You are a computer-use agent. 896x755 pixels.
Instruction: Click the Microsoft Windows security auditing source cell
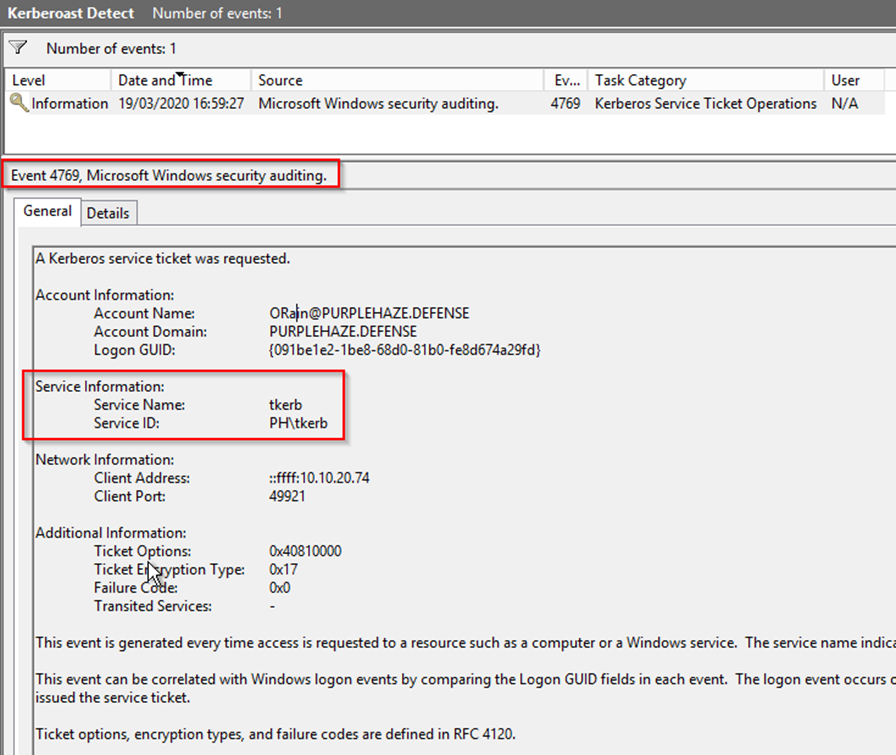(x=378, y=103)
